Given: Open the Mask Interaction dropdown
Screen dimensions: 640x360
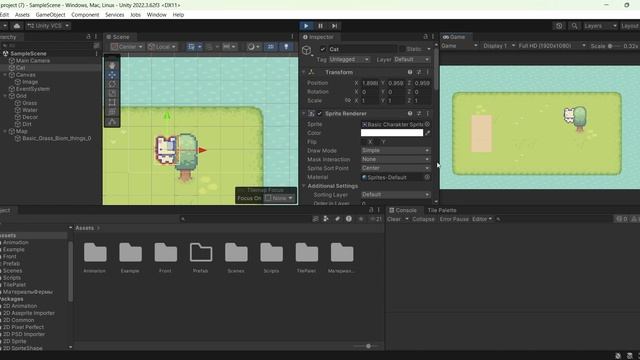Looking at the screenshot, I should pos(396,160).
